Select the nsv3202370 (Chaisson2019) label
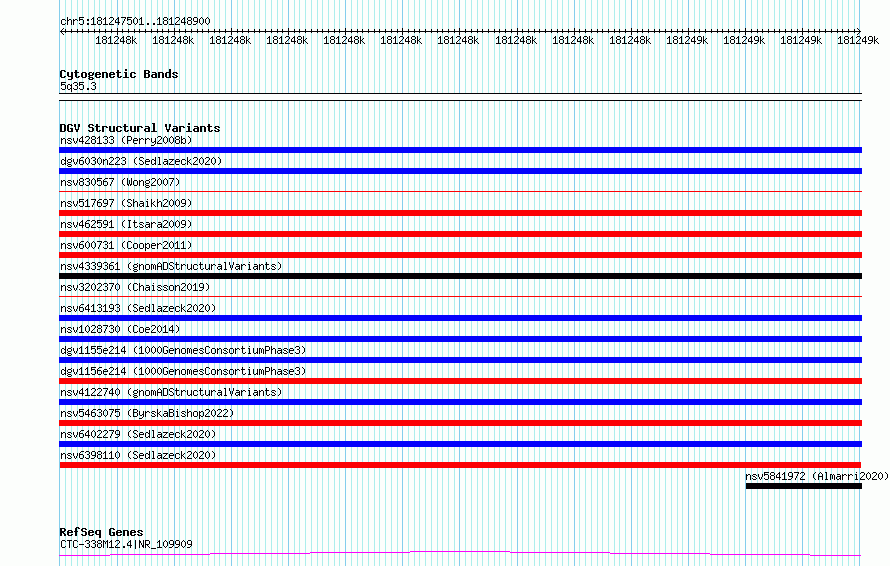Image resolution: width=890 pixels, height=566 pixels. tap(135, 287)
